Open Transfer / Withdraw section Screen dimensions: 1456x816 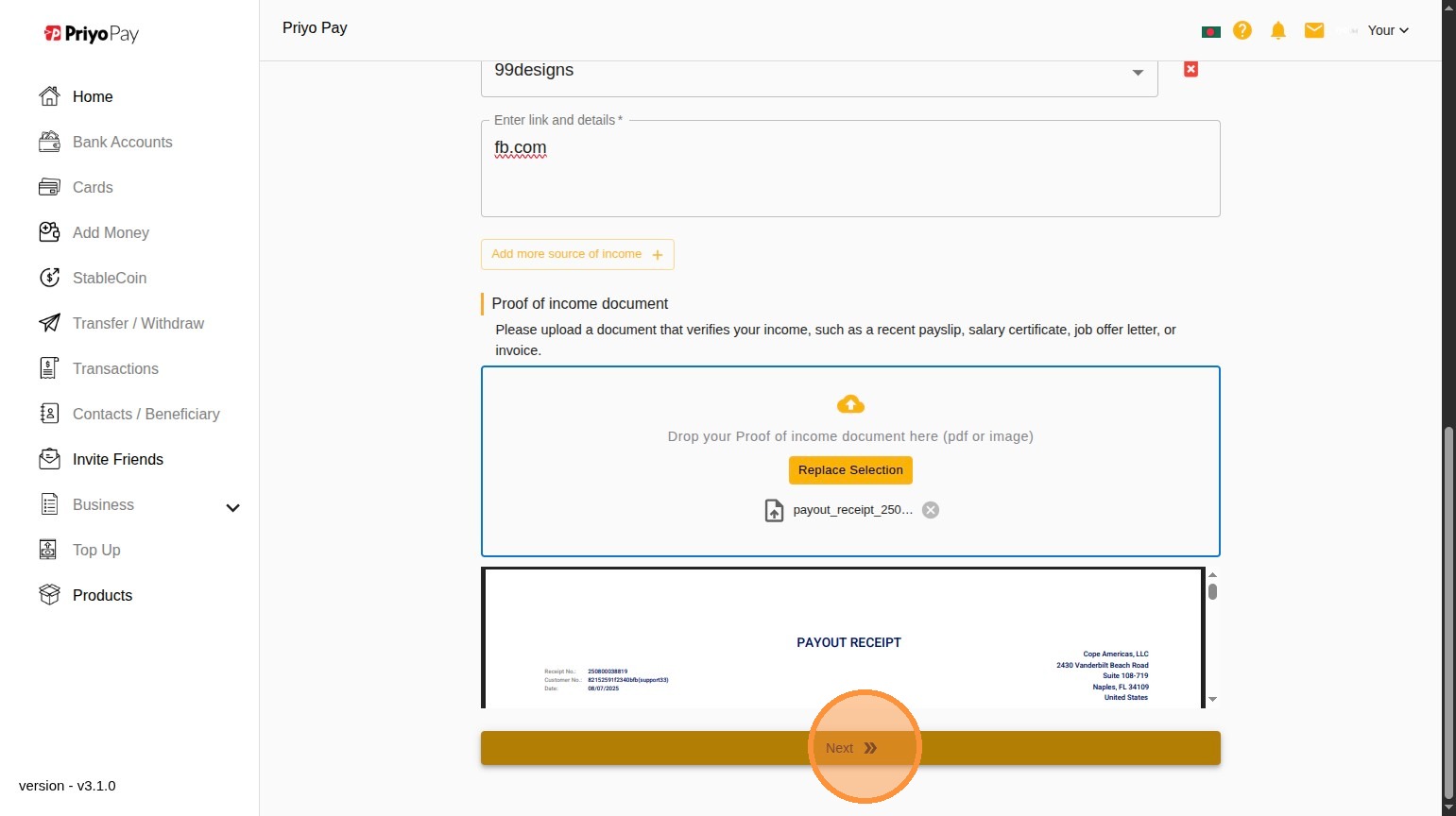pos(138,323)
